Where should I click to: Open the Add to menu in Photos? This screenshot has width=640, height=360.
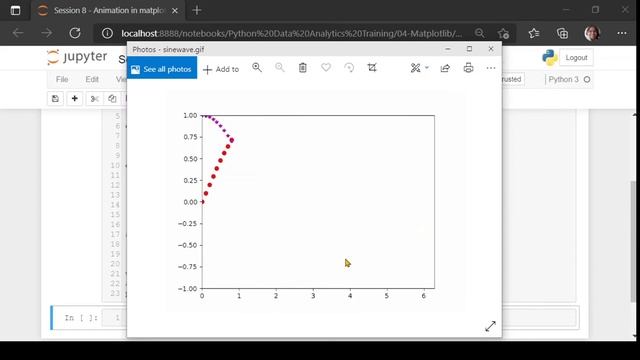point(221,69)
